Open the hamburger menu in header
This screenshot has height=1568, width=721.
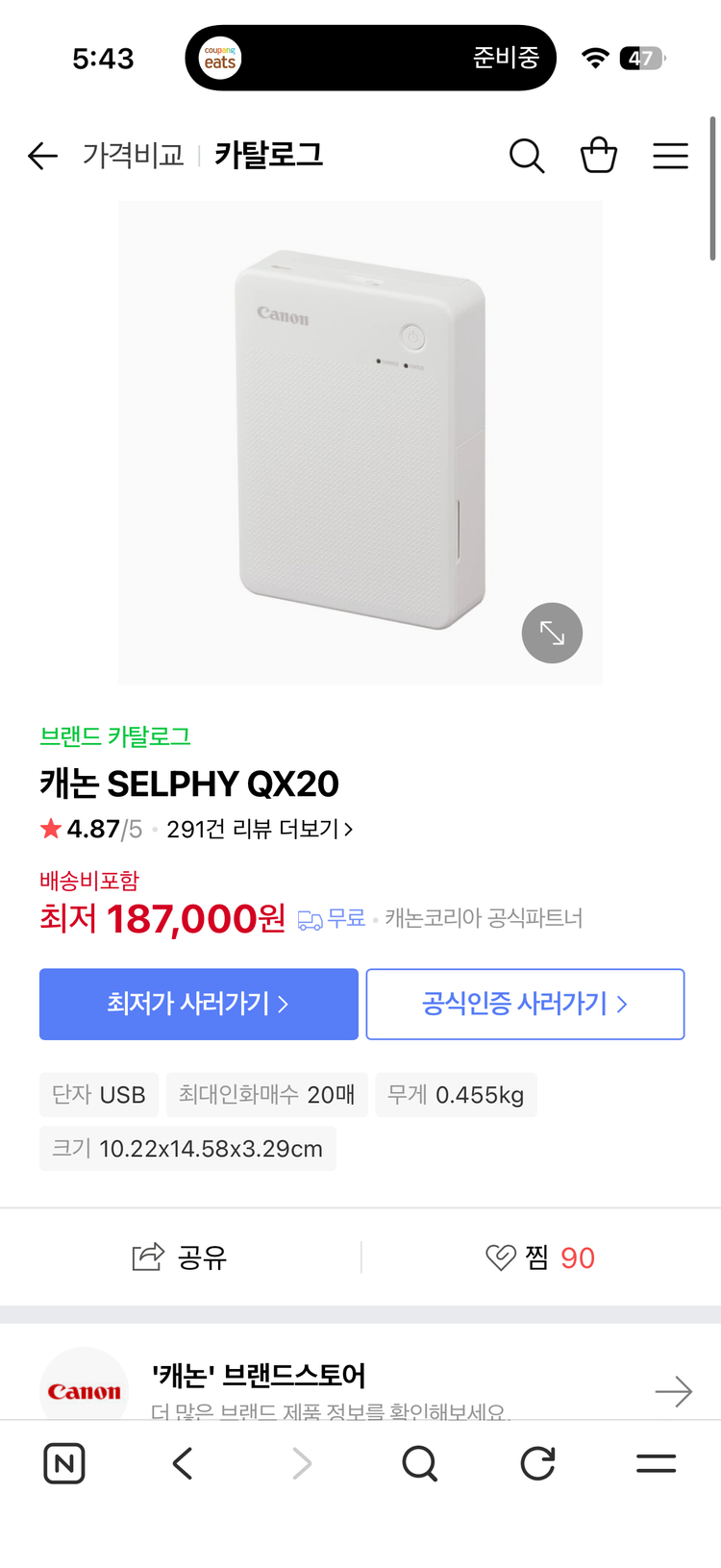pyautogui.click(x=670, y=156)
